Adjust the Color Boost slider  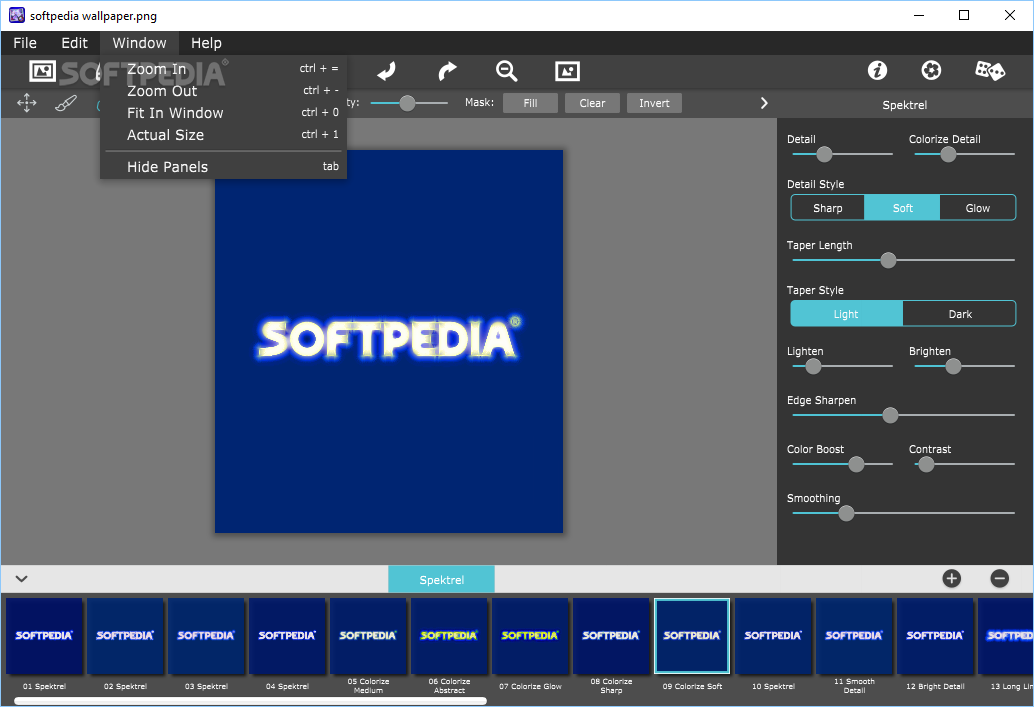tap(856, 464)
